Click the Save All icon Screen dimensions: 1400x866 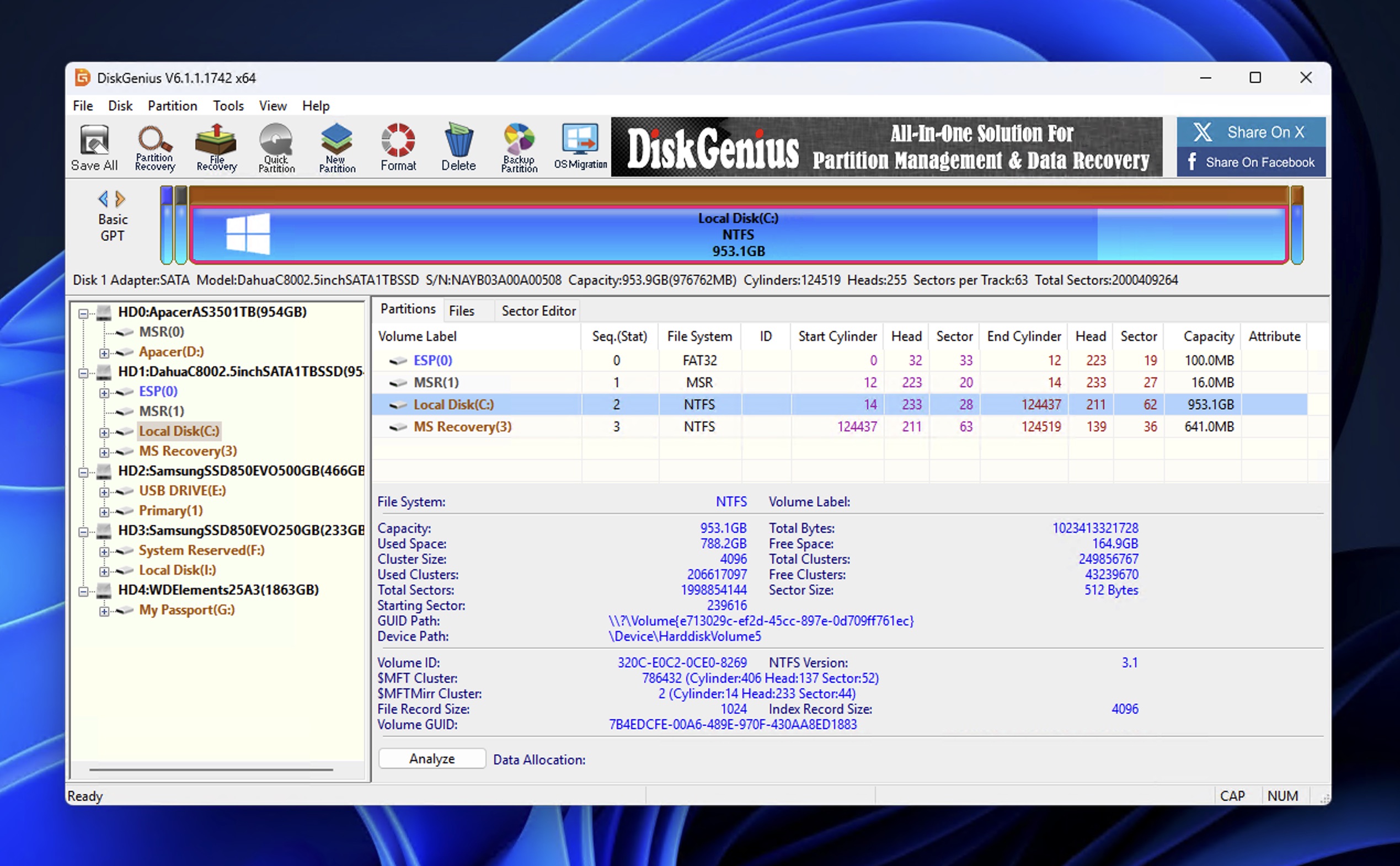pos(94,148)
